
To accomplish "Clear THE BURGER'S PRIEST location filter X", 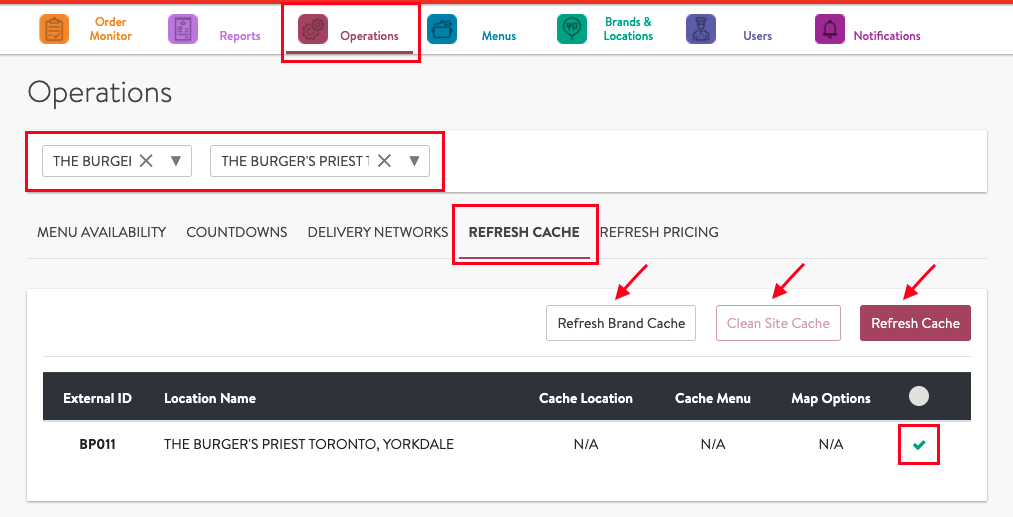I will click(384, 161).
